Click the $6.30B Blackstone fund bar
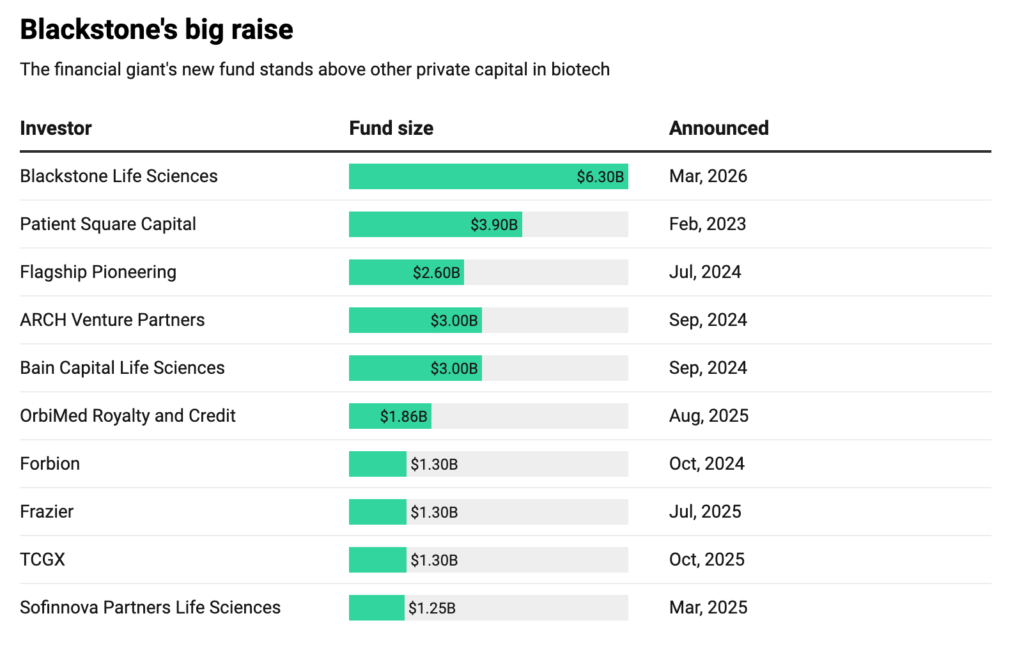Screen dimensions: 1024x648 point(488,177)
